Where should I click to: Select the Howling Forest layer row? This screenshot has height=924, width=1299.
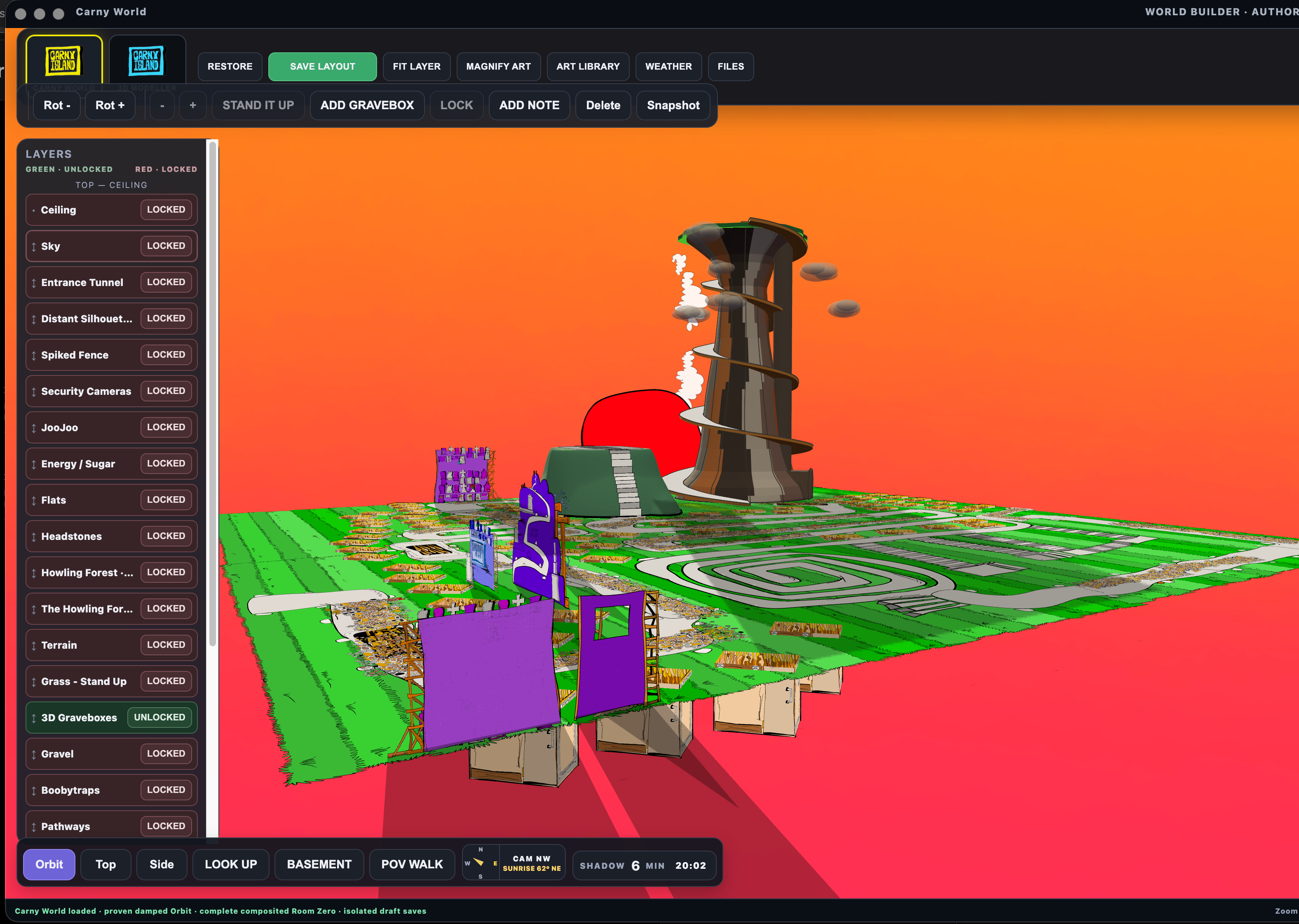(112, 572)
